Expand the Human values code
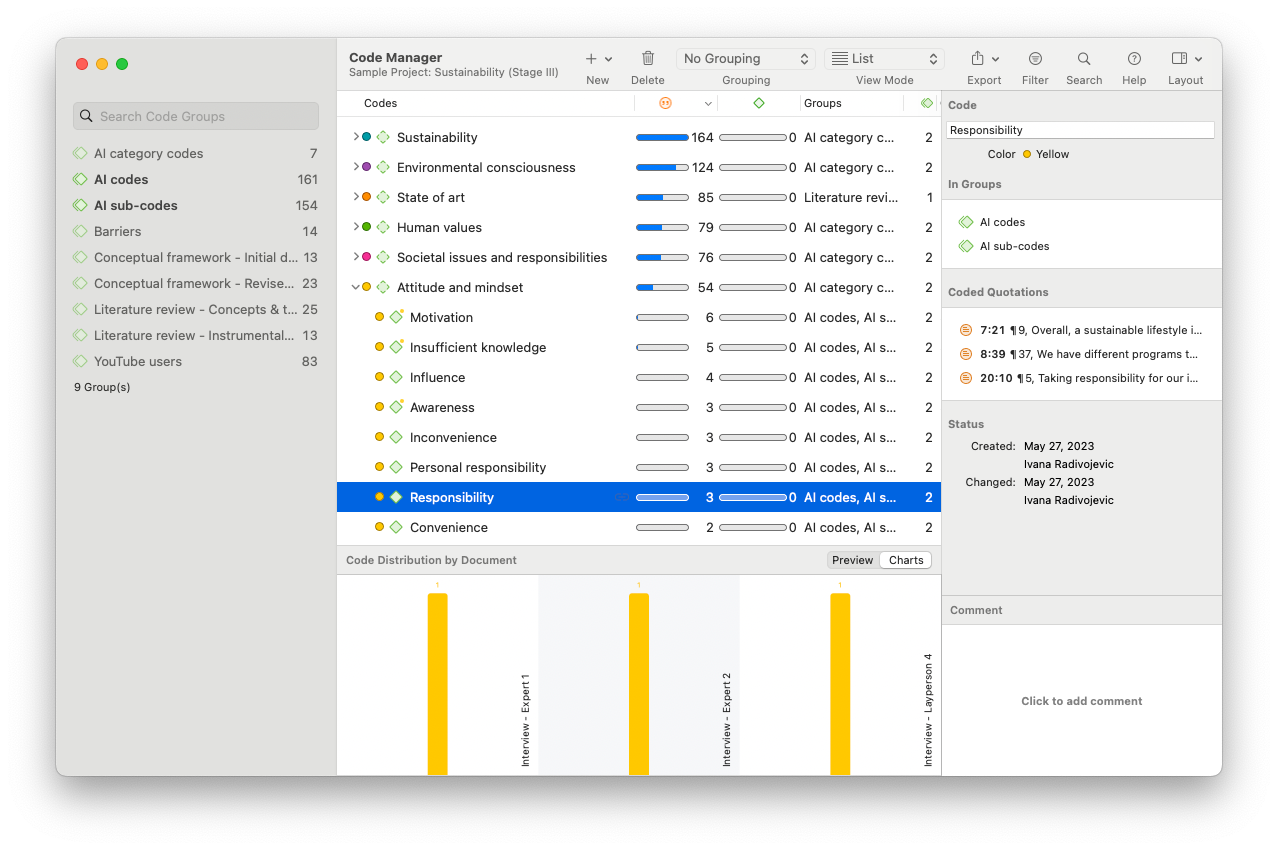 pos(355,227)
